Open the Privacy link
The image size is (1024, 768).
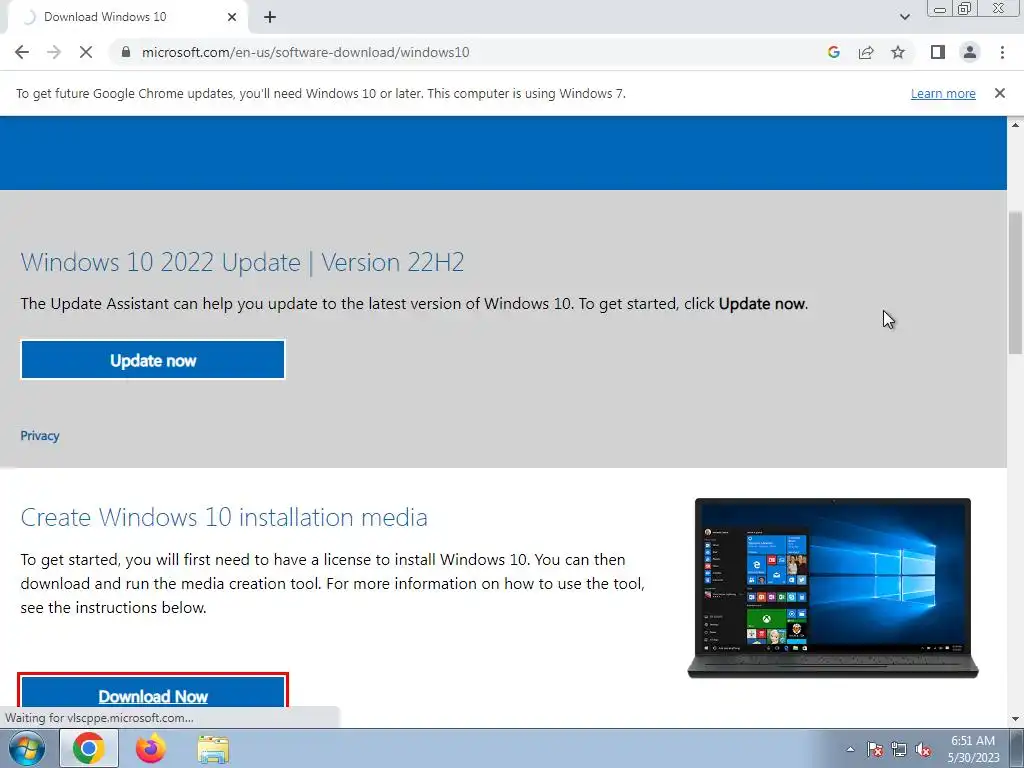pos(40,436)
